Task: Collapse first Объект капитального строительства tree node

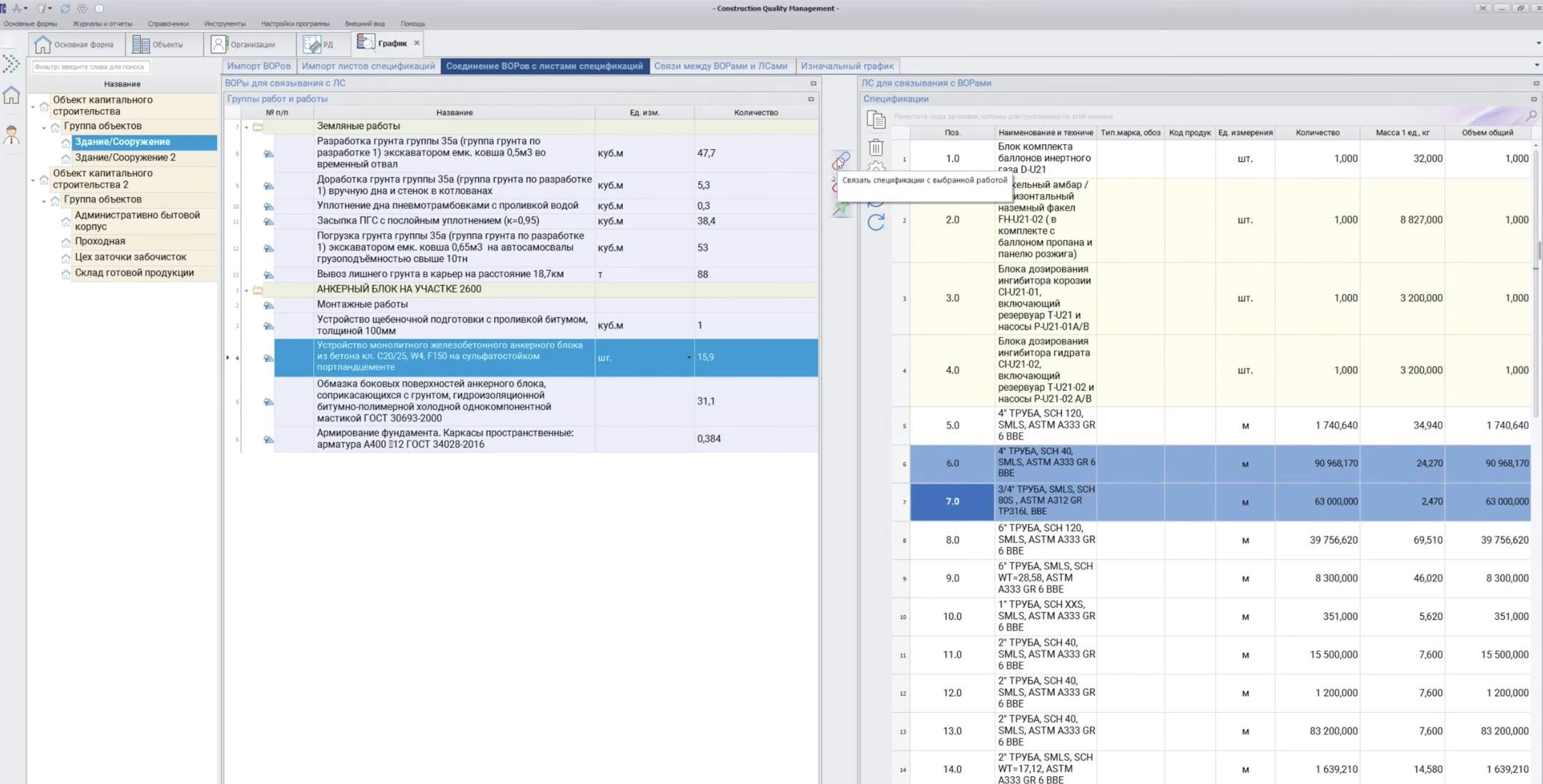Action: pyautogui.click(x=33, y=107)
